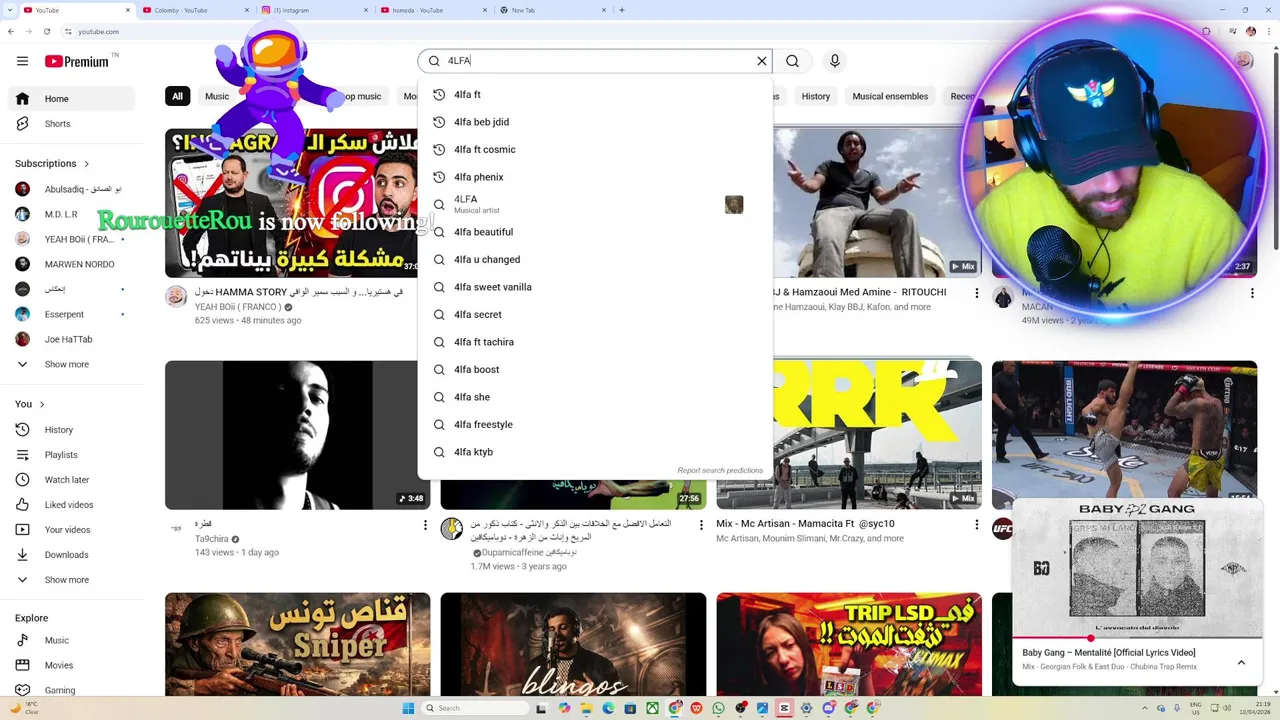1280x720 pixels.
Task: Open the Ta9chira channel link under video
Action: (212, 539)
